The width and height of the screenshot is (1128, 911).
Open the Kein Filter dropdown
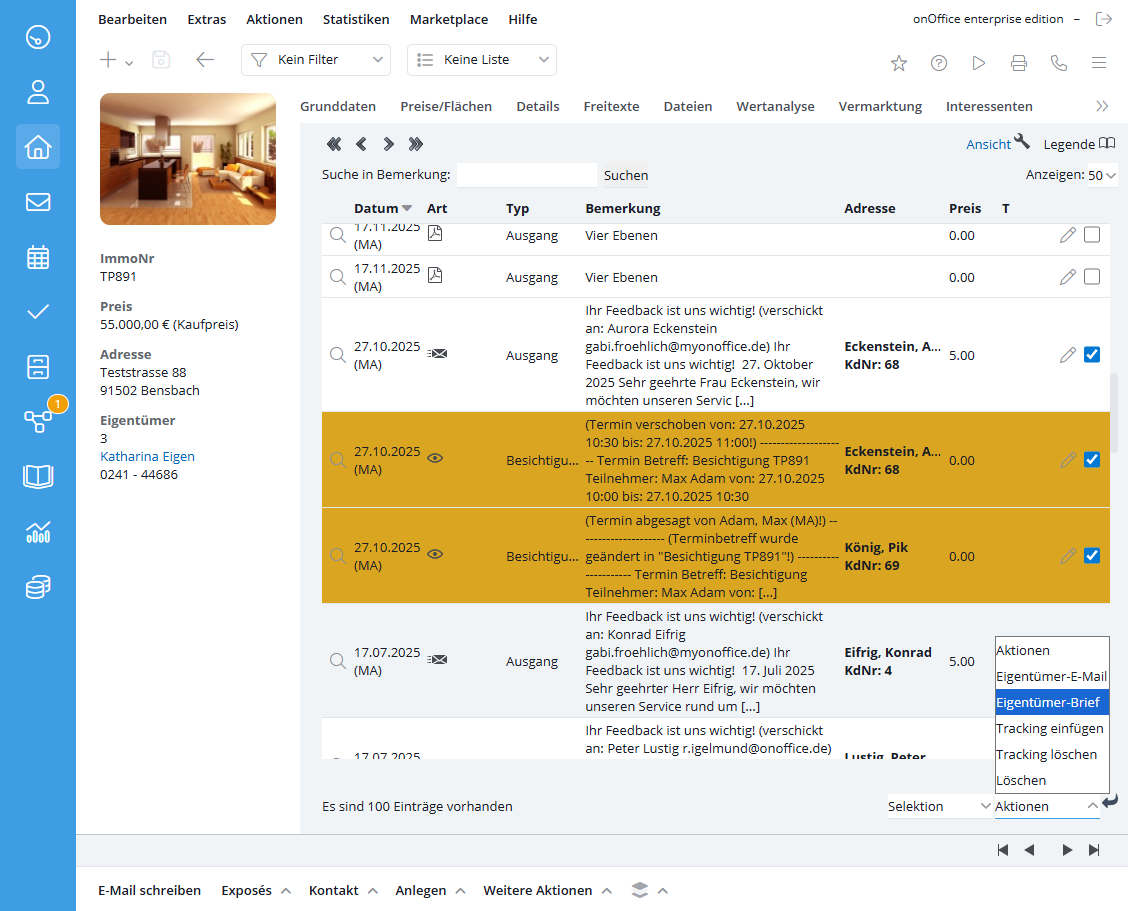[x=316, y=60]
